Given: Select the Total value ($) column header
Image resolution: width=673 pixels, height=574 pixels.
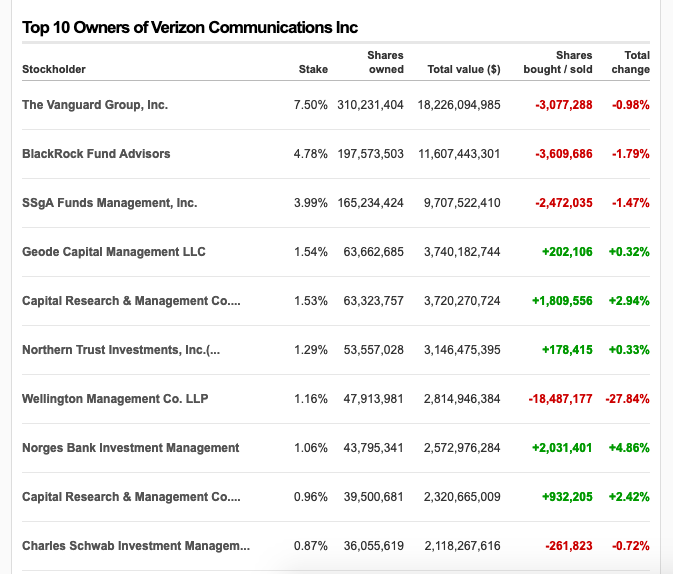Looking at the screenshot, I should 464,69.
